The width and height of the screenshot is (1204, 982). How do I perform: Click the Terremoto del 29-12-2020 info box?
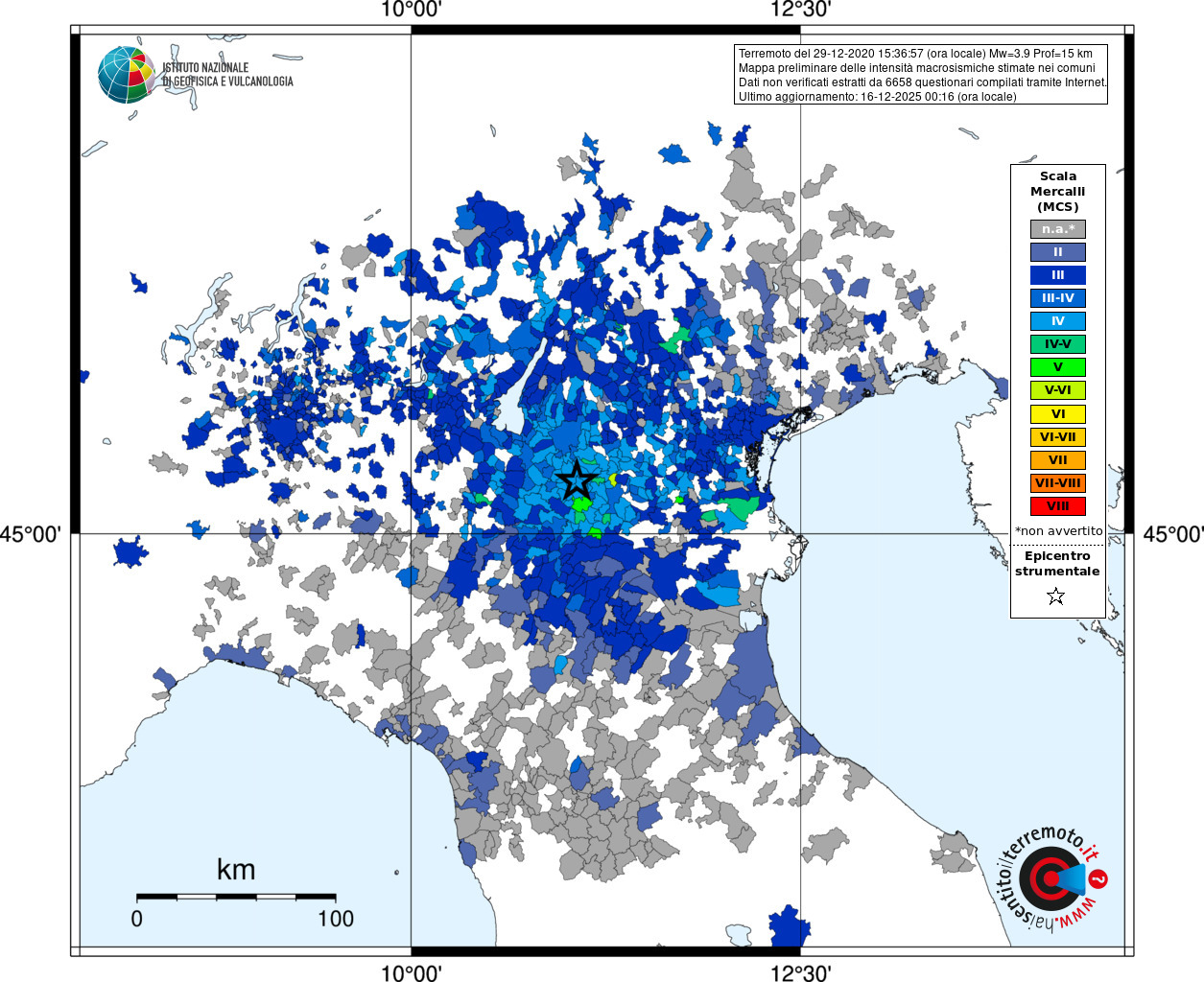(x=921, y=75)
